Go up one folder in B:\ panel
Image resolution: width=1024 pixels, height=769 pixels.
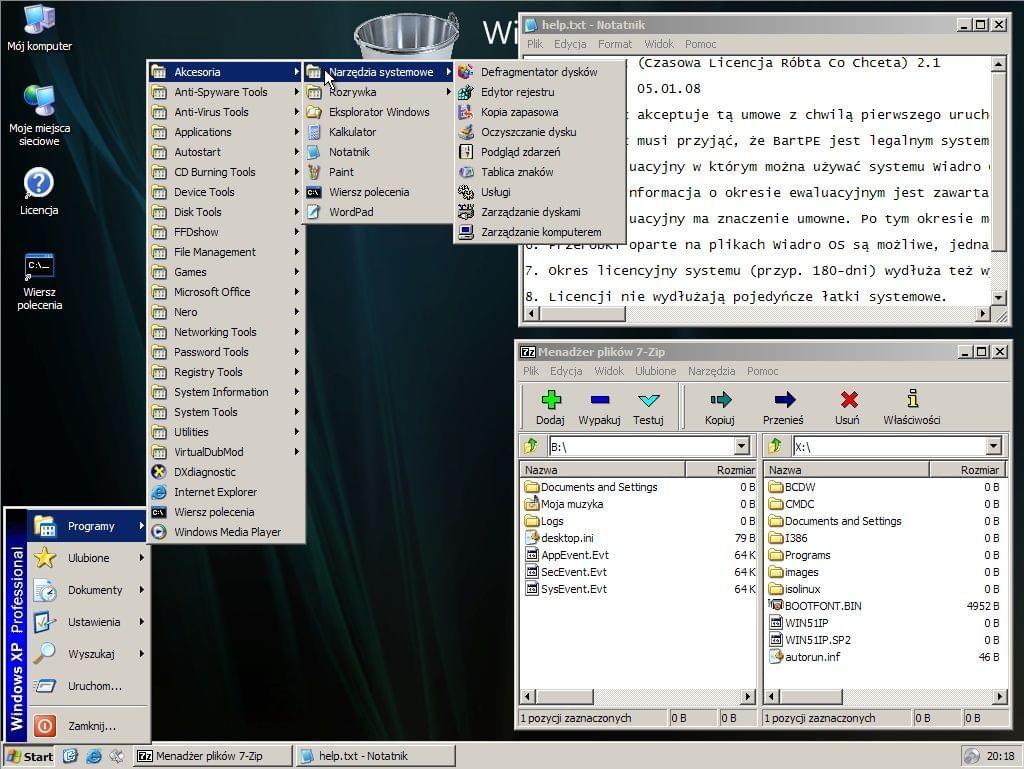(531, 446)
